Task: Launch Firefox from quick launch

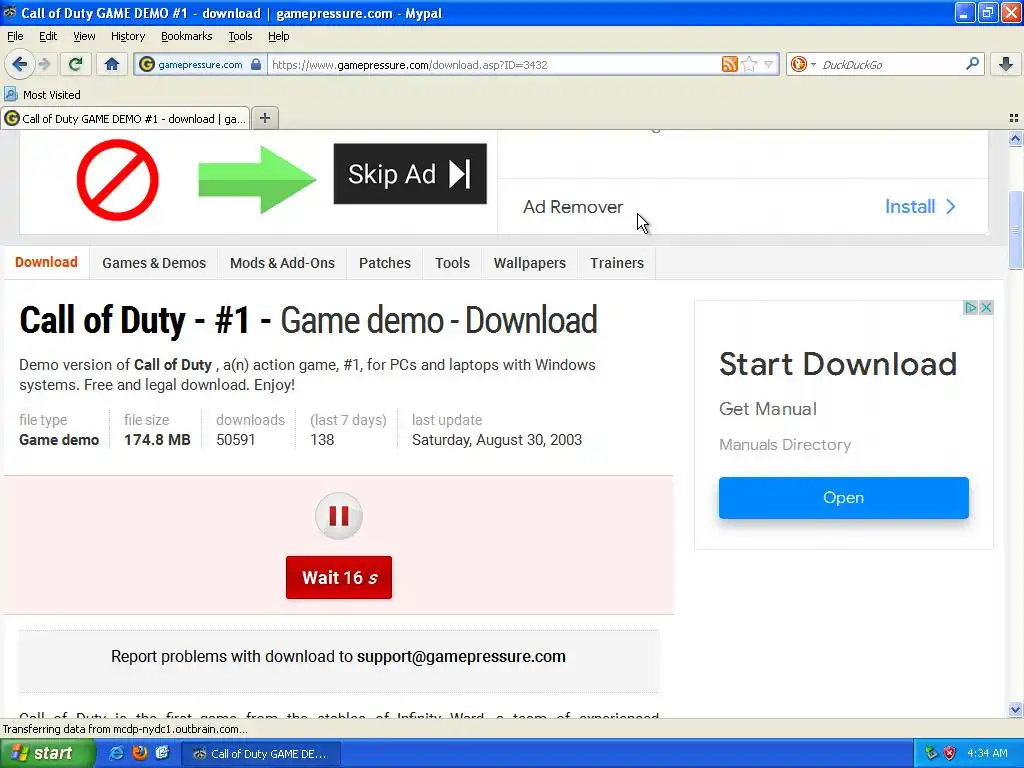Action: (x=140, y=753)
